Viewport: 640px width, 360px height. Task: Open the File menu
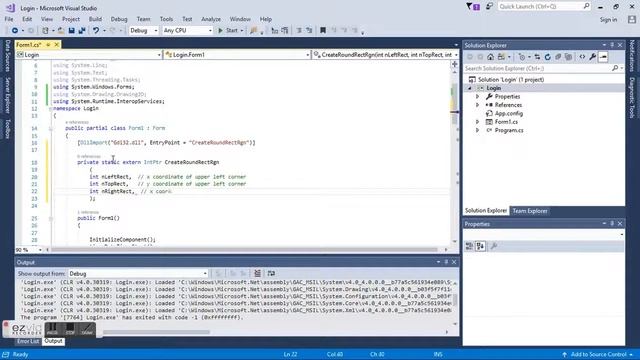click(9, 19)
